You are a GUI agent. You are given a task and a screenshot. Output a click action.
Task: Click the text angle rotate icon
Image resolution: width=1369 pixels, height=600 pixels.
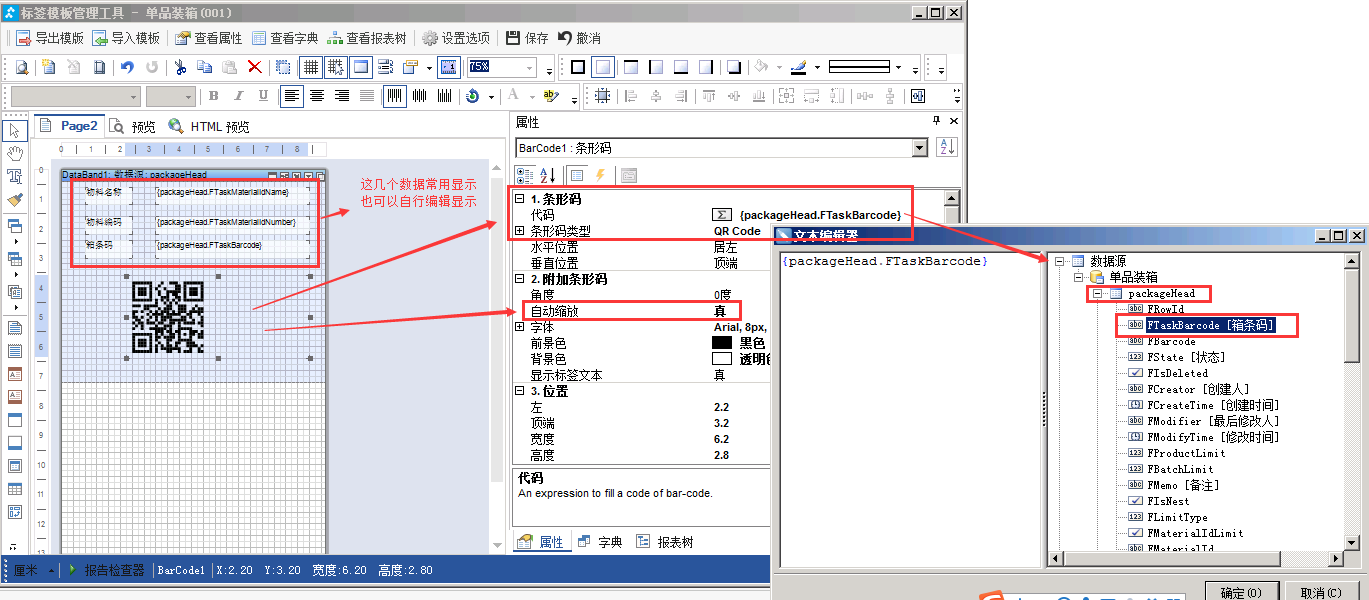[x=473, y=96]
